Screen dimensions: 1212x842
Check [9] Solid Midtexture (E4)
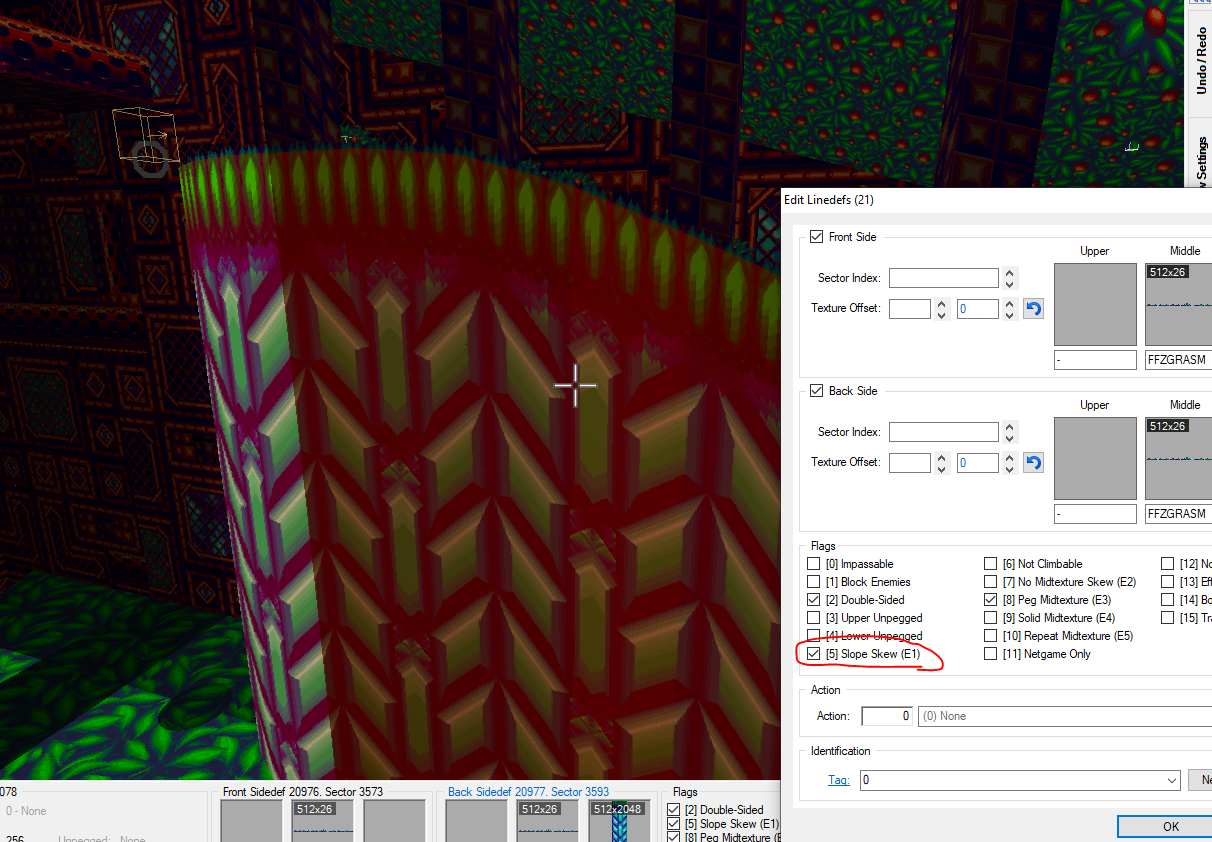tap(991, 618)
